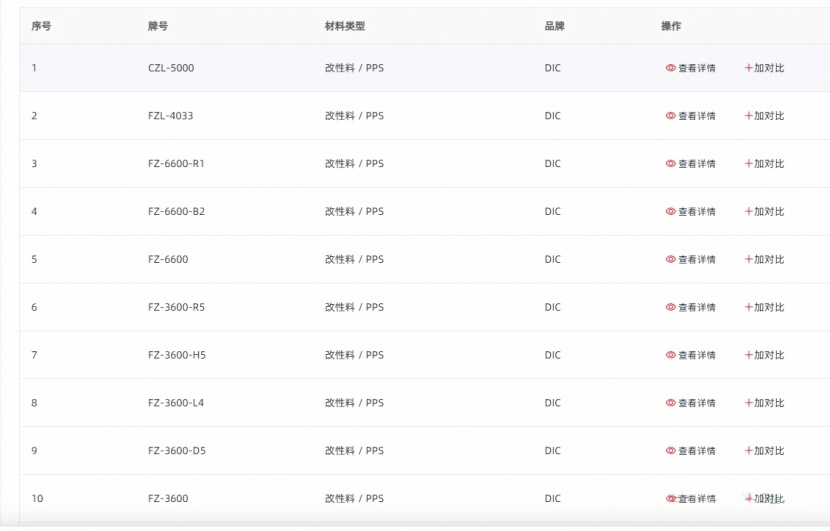Image resolution: width=830 pixels, height=531 pixels.
Task: Select grade name FZ-3600-D5
Action: pos(177,451)
